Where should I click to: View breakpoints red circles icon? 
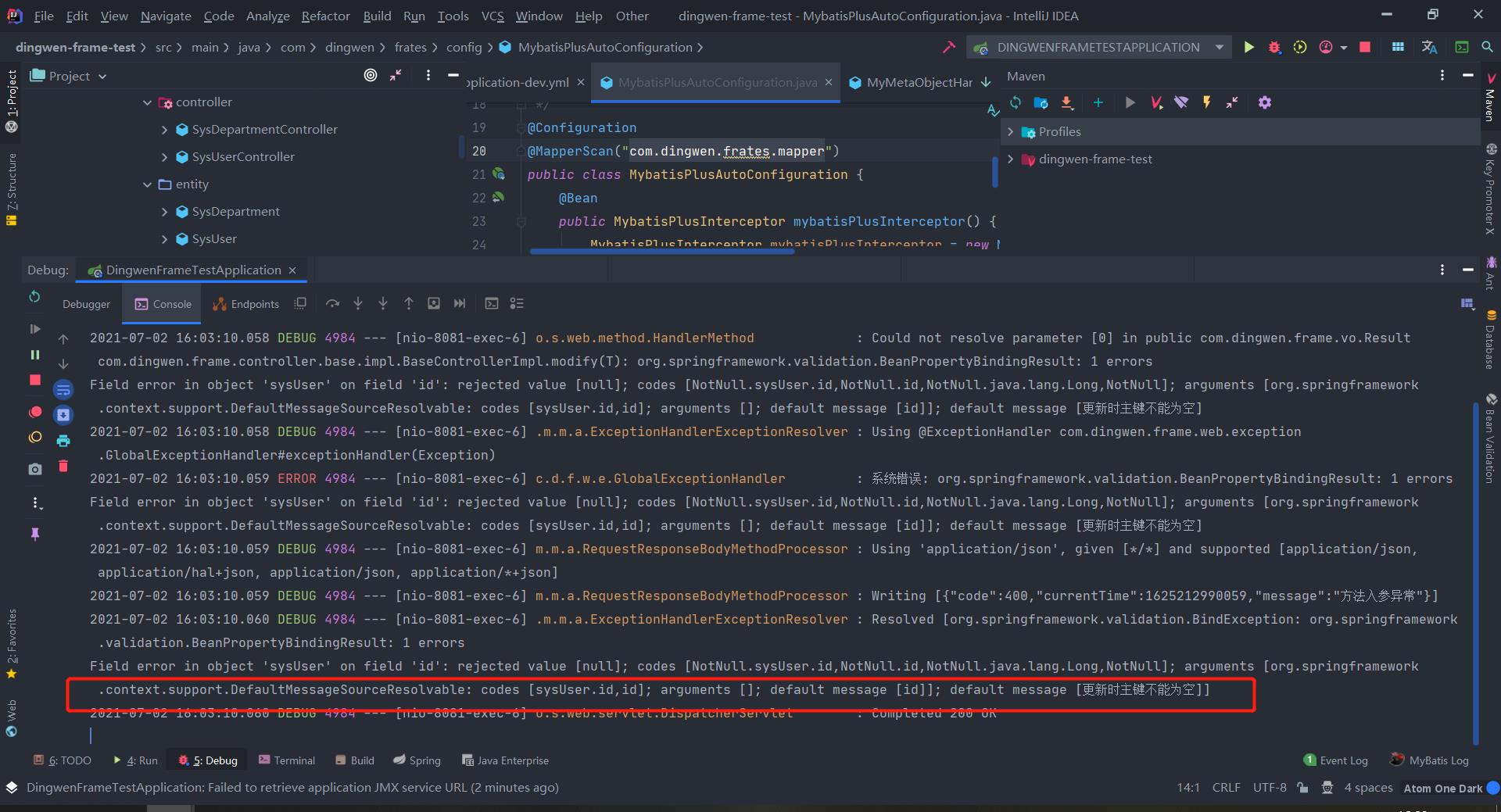tap(34, 412)
